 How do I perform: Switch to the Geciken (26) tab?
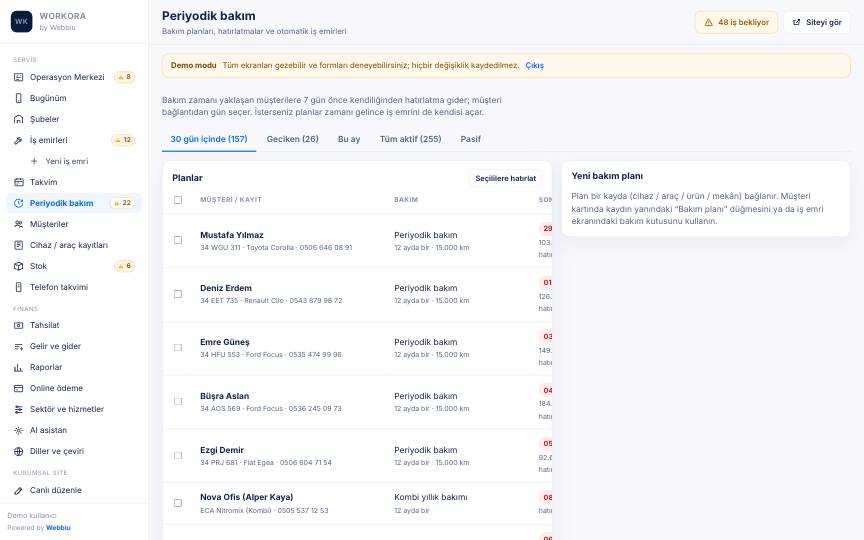click(x=293, y=139)
